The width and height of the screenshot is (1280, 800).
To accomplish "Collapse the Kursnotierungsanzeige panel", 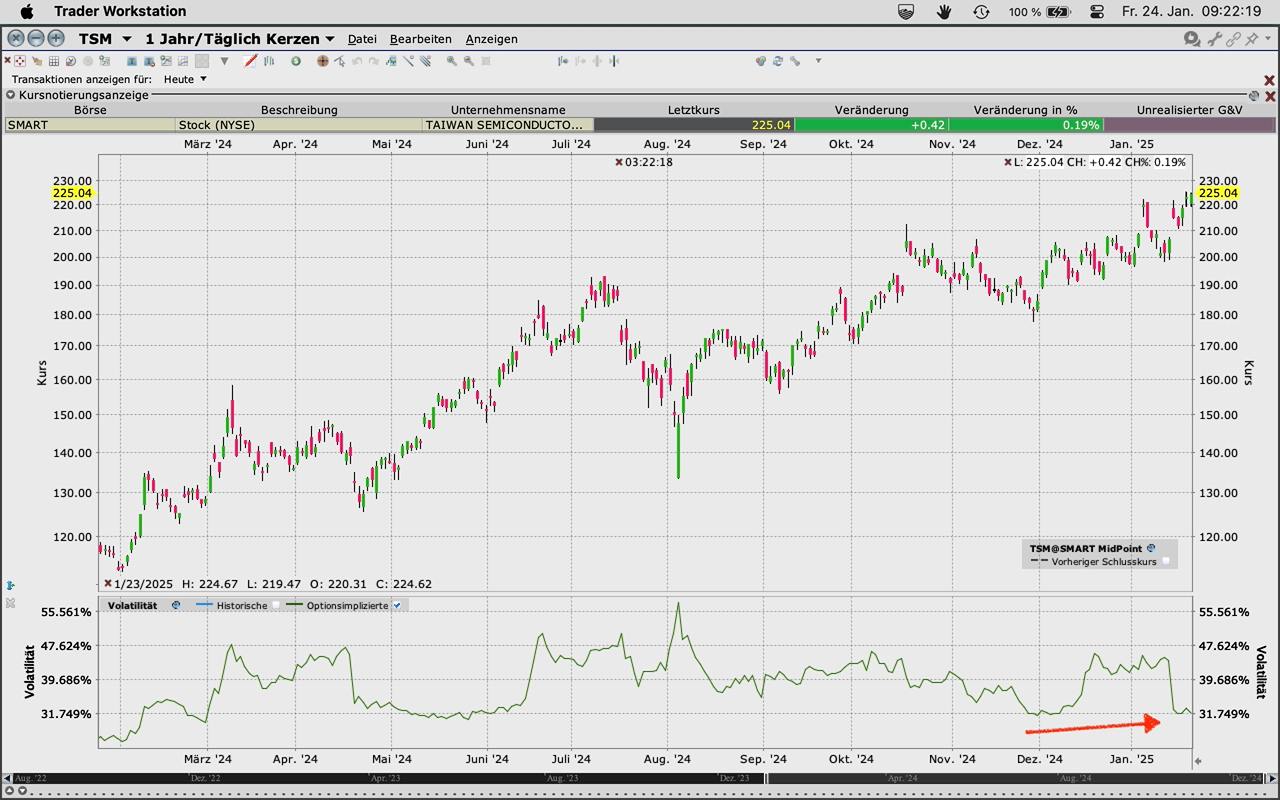I will 11,95.
